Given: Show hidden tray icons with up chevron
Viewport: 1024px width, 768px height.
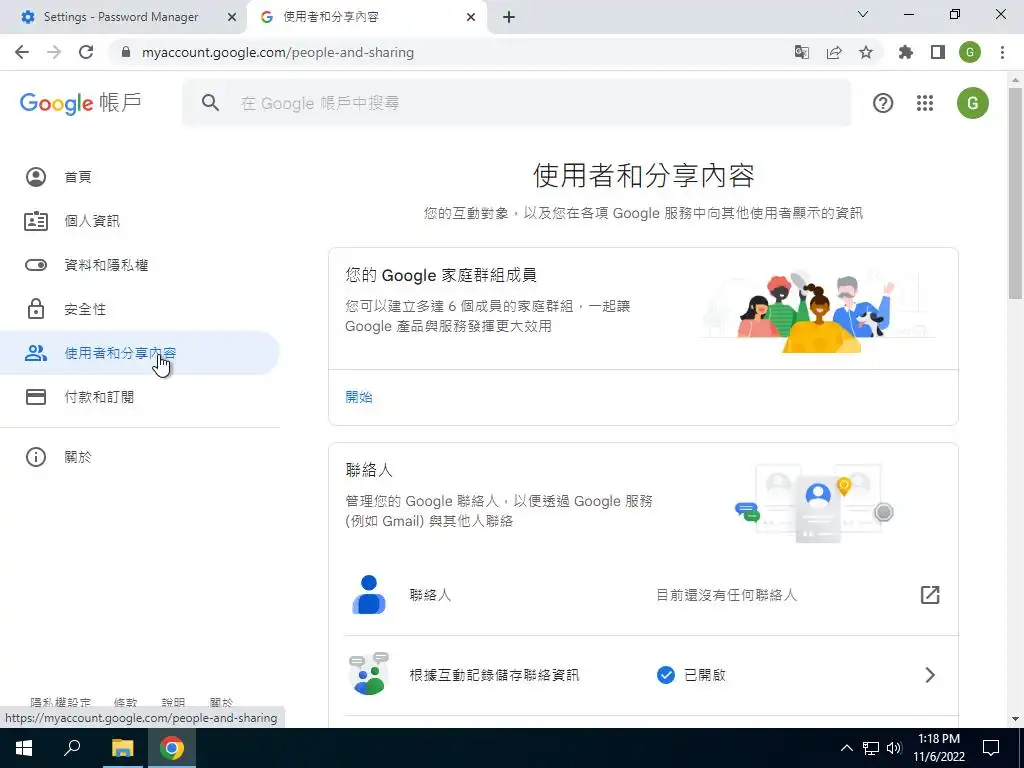Looking at the screenshot, I should [x=846, y=748].
